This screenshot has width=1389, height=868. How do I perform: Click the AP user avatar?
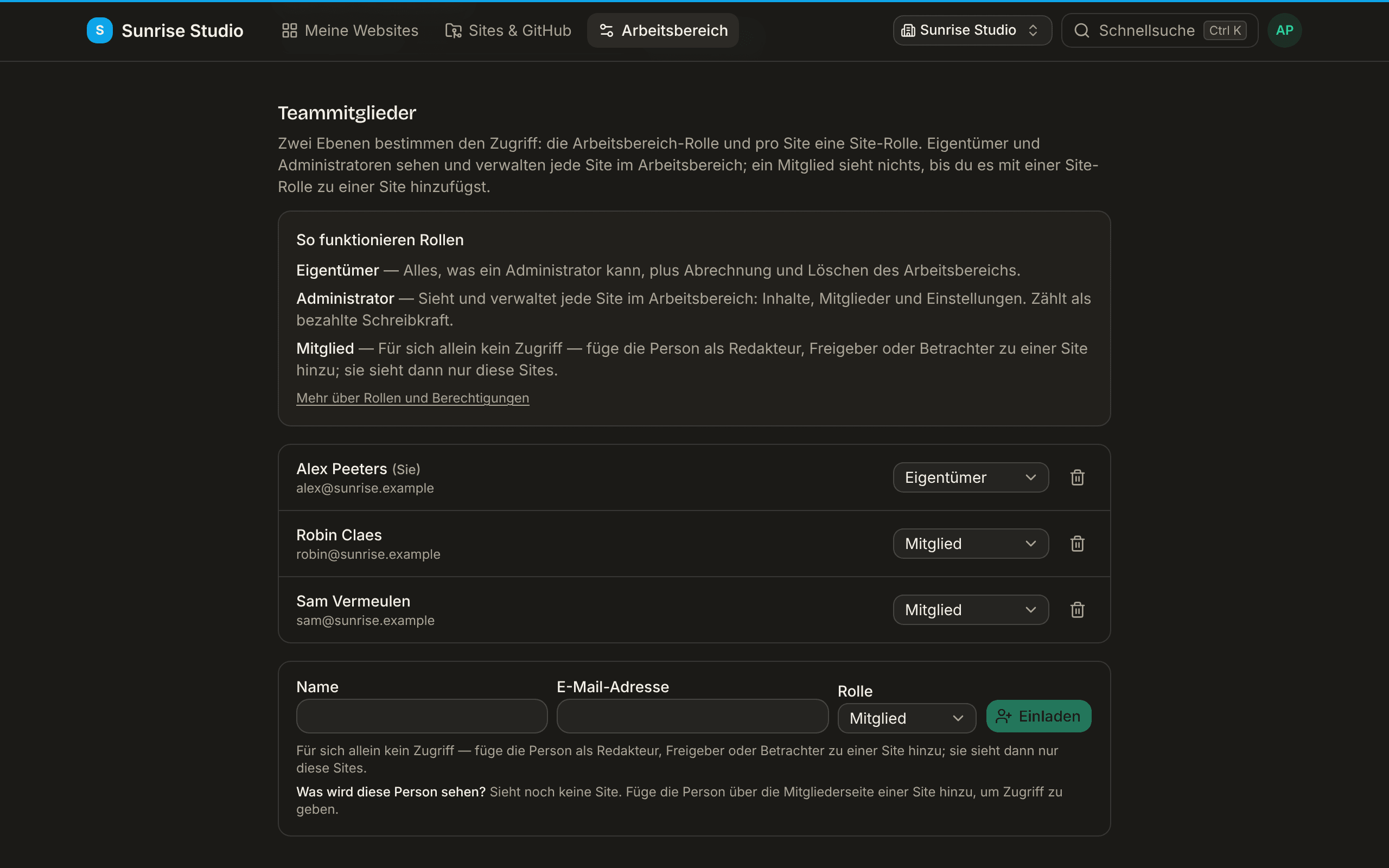coord(1284,30)
